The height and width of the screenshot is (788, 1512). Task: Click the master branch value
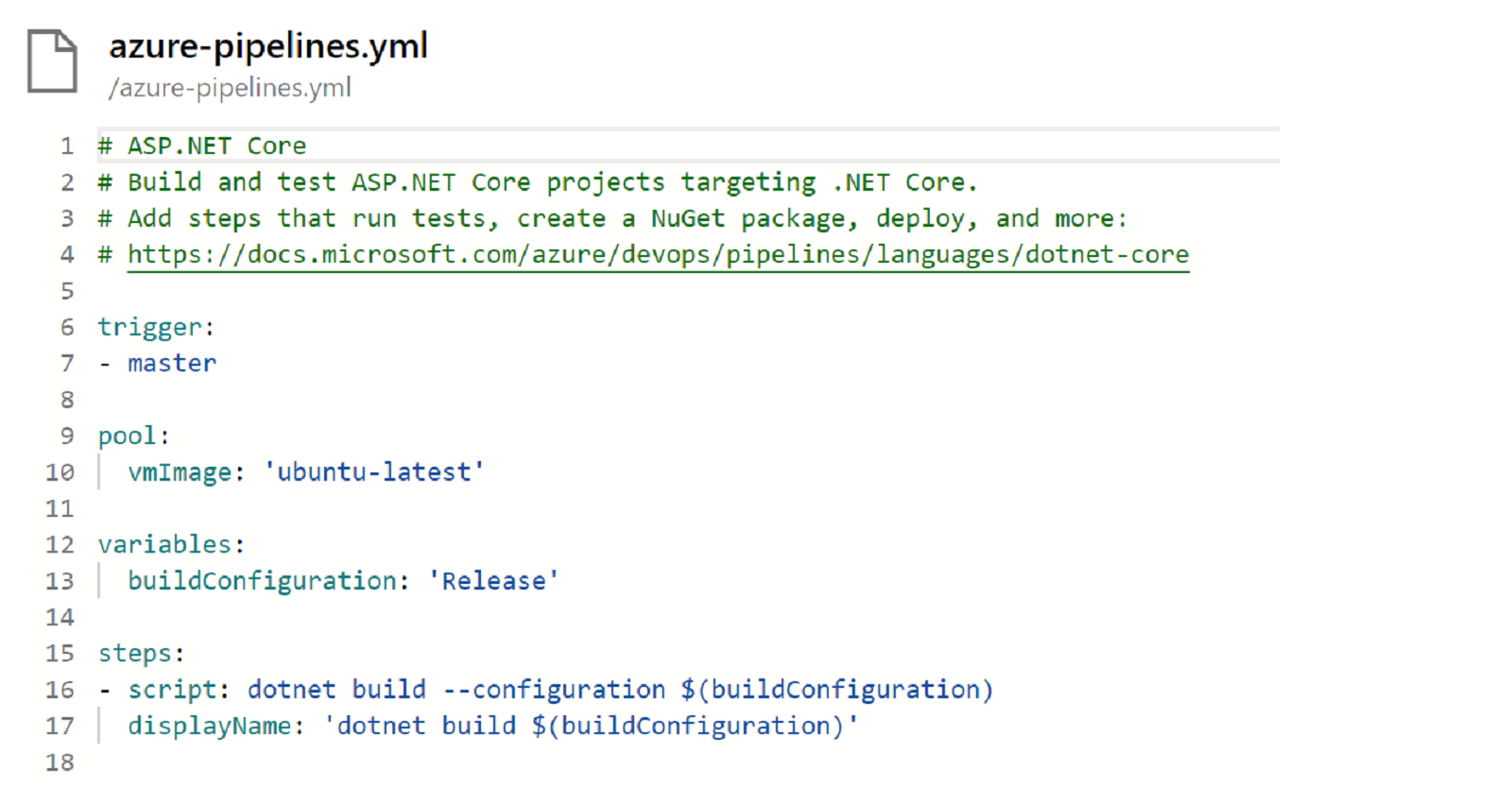(172, 364)
